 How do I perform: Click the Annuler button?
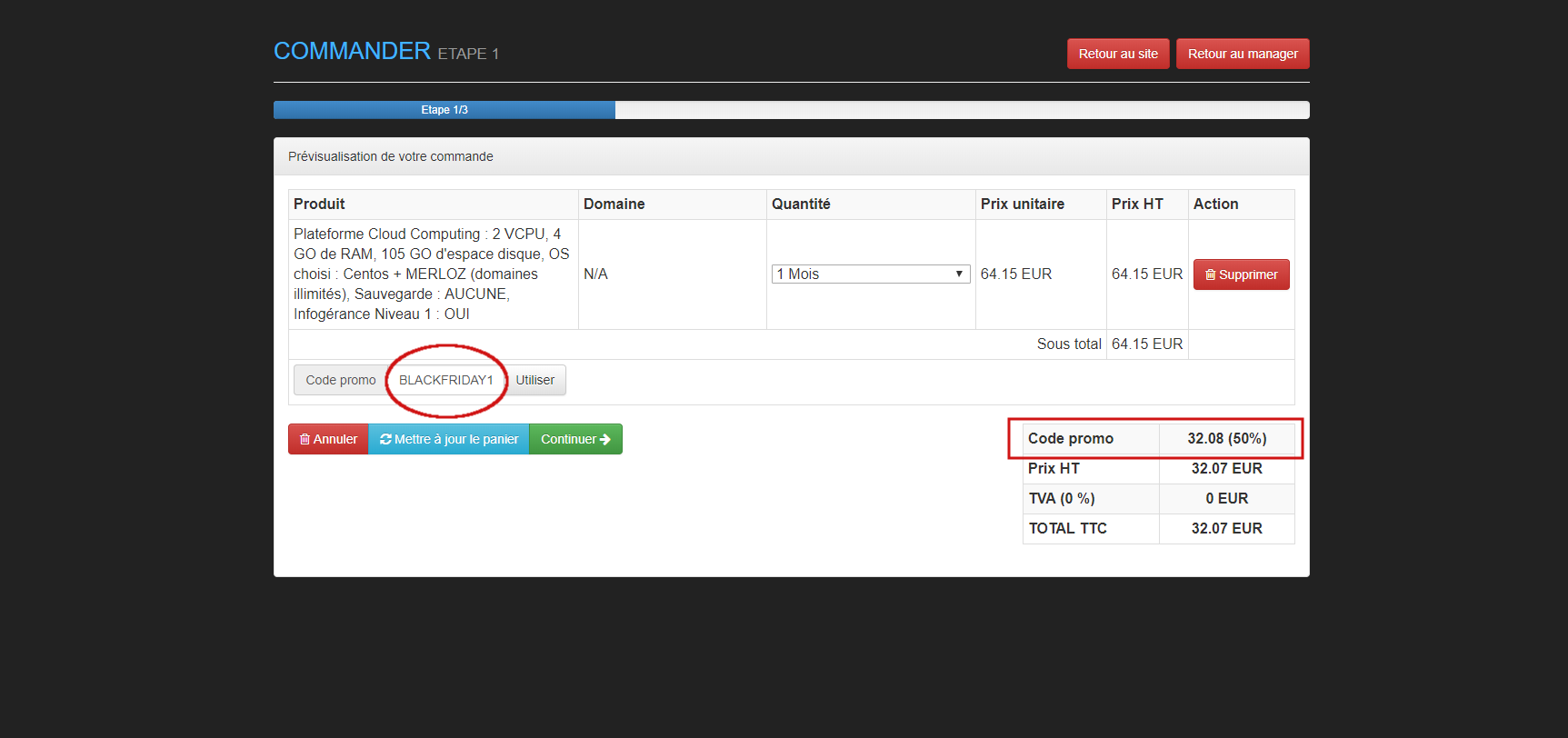(x=328, y=439)
